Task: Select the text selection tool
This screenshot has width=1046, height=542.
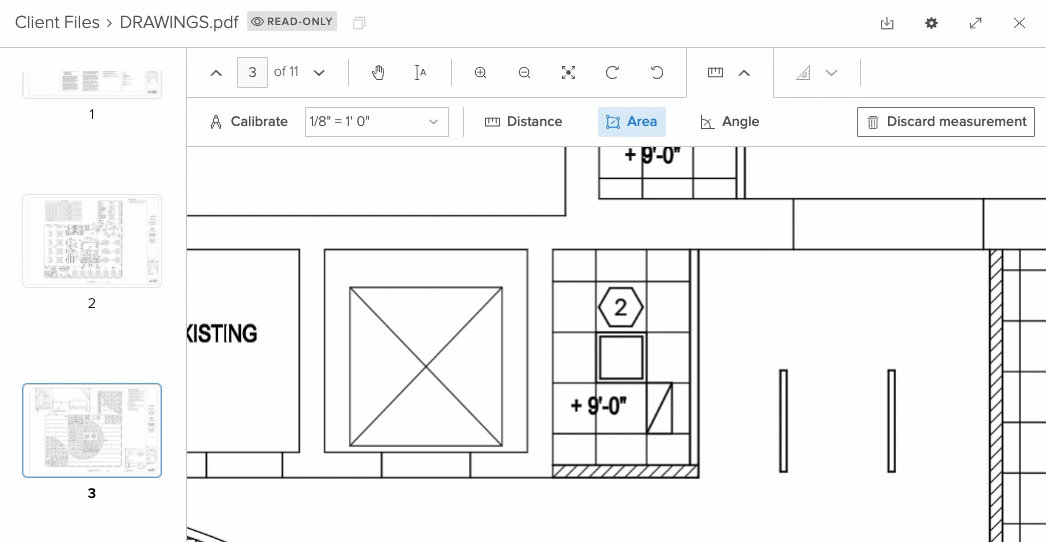Action: point(421,73)
